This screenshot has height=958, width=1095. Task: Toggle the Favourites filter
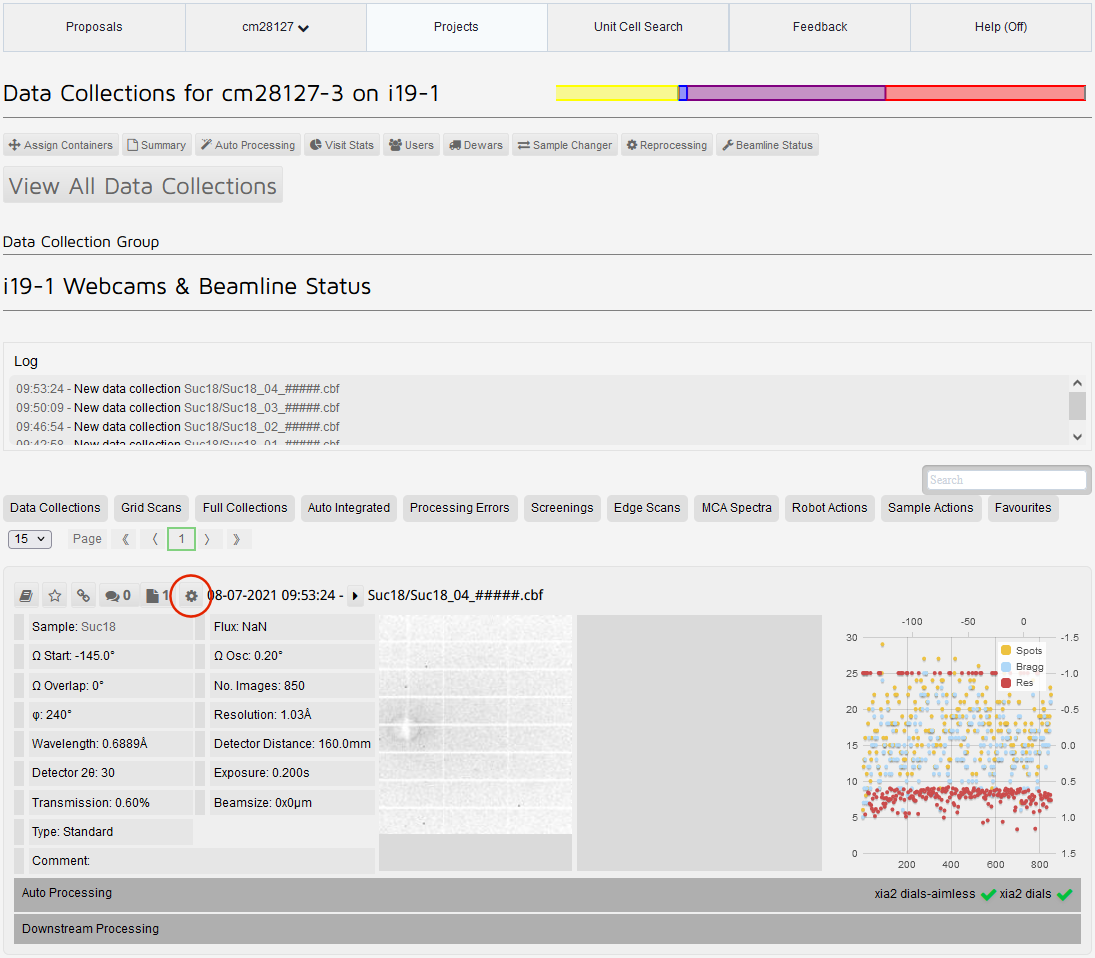1023,508
